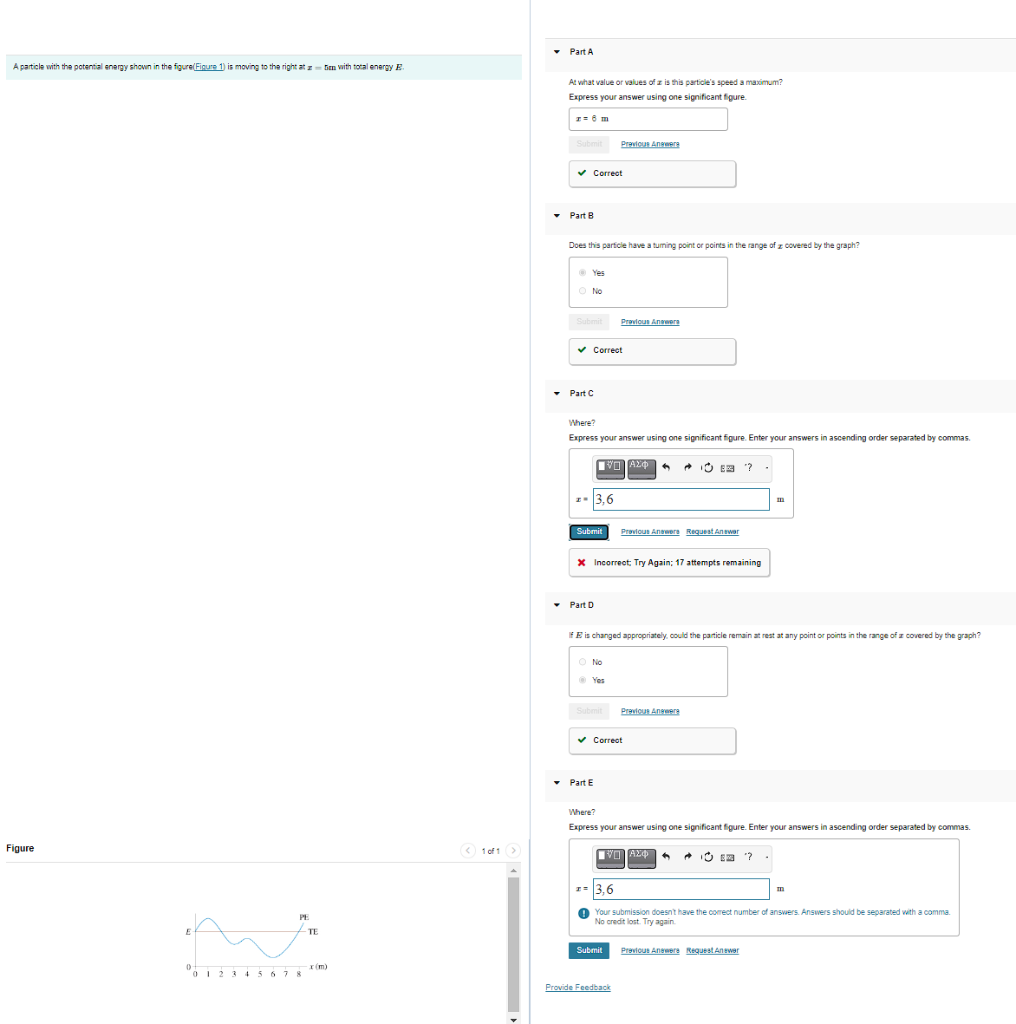The width and height of the screenshot is (1016, 1024).
Task: Collapse Part C section
Action: [557, 393]
